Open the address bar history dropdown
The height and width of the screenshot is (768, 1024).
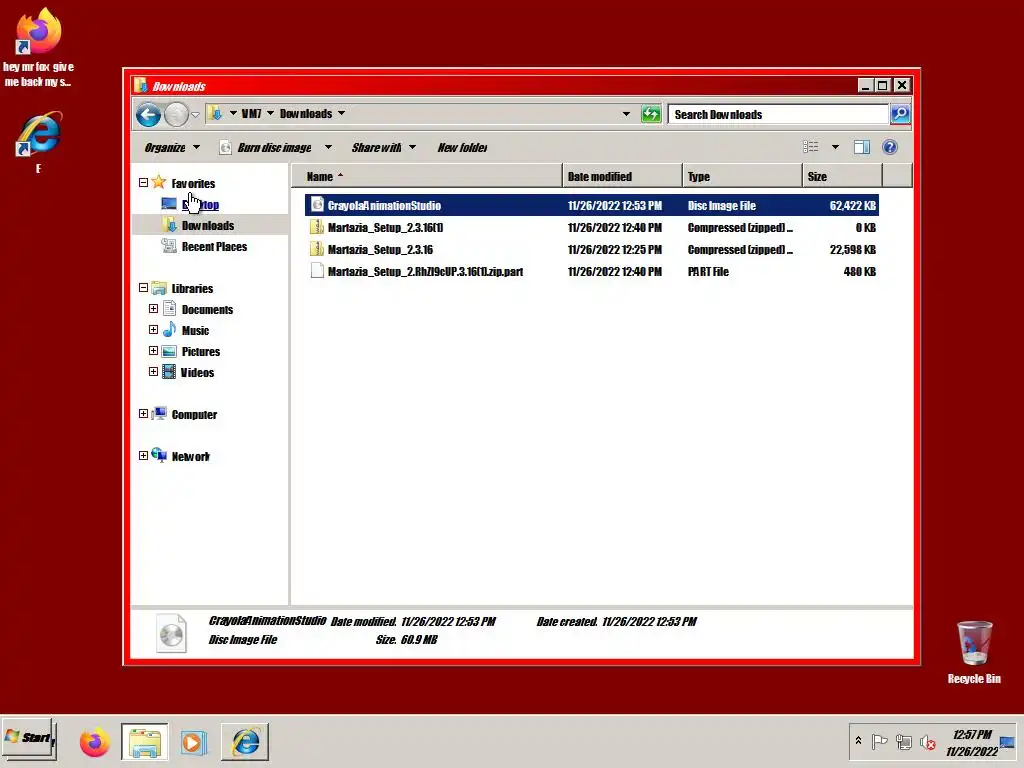[626, 114]
